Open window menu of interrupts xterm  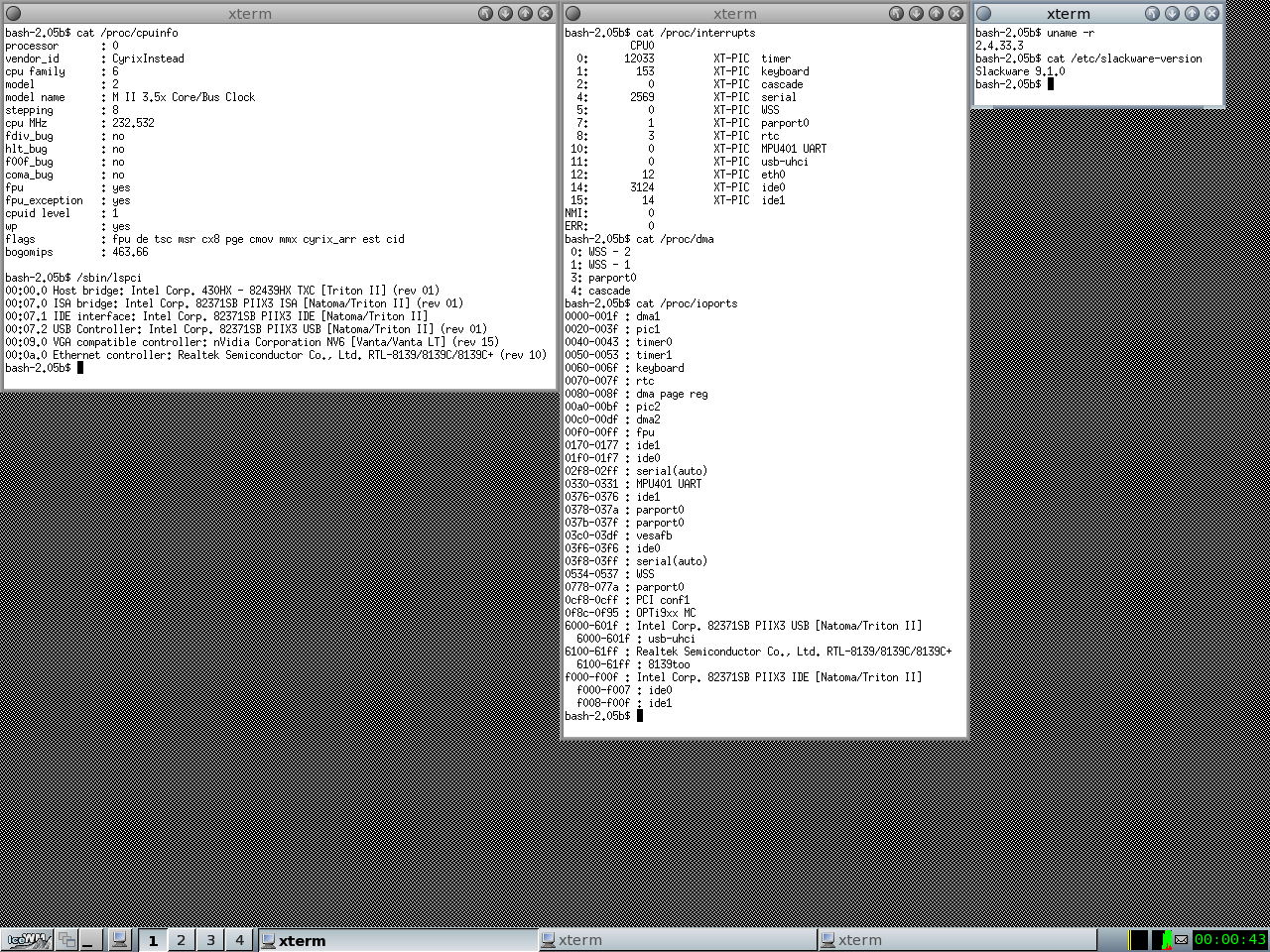point(572,14)
